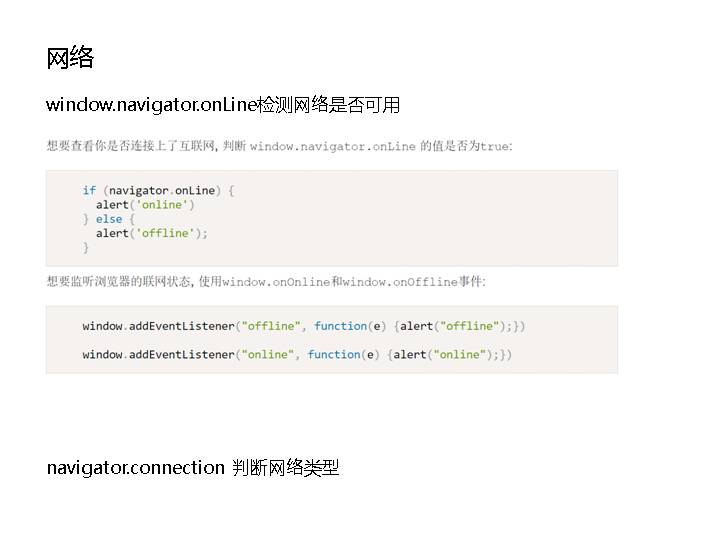The width and height of the screenshot is (720, 540).
Task: Select the "navigator.connection 判断网络类型" heading
Action: 193,467
